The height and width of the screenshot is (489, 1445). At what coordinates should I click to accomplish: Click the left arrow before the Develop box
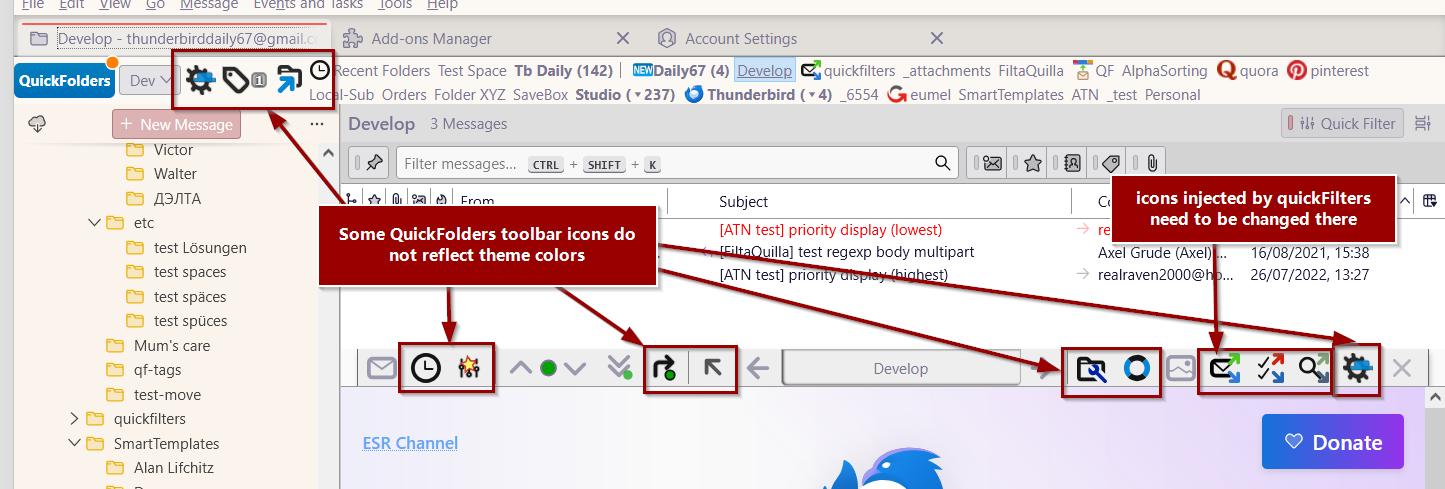pos(758,369)
